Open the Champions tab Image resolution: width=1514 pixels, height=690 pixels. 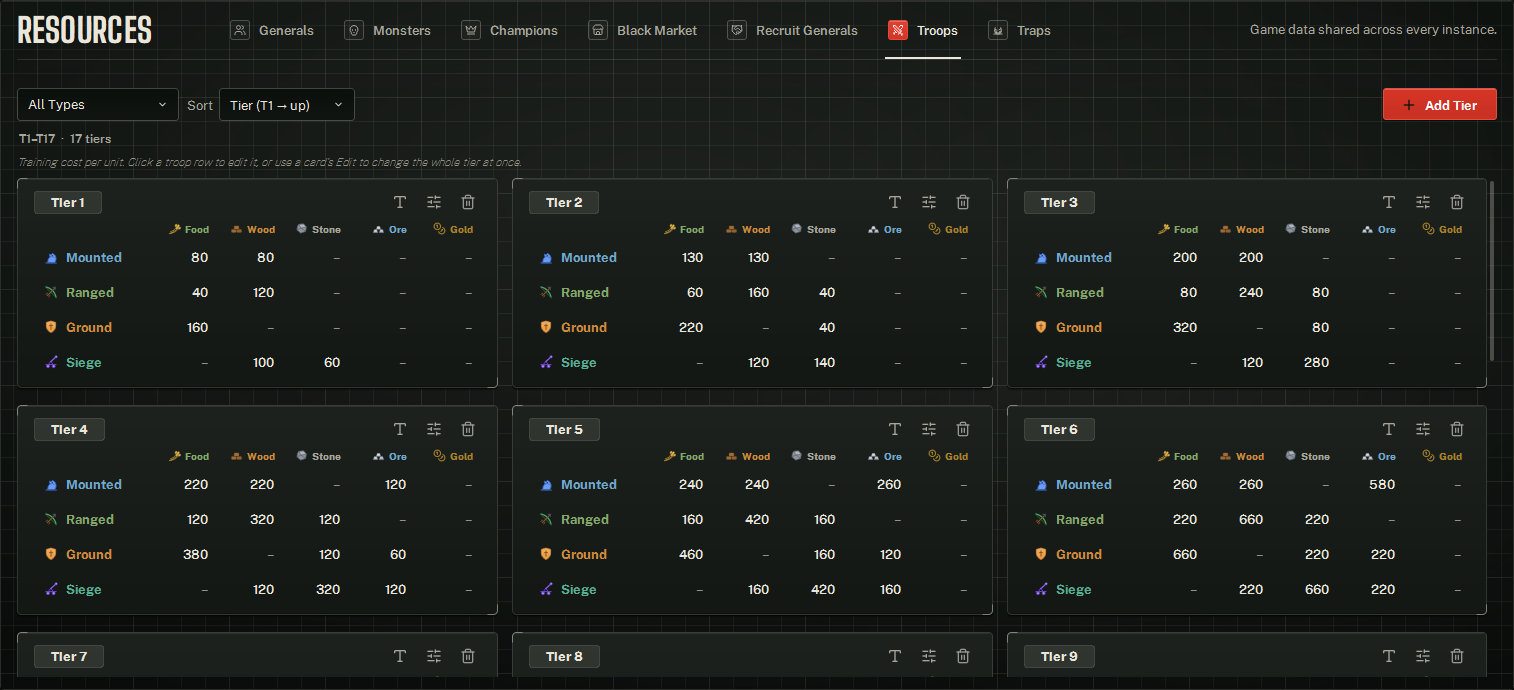coord(510,30)
